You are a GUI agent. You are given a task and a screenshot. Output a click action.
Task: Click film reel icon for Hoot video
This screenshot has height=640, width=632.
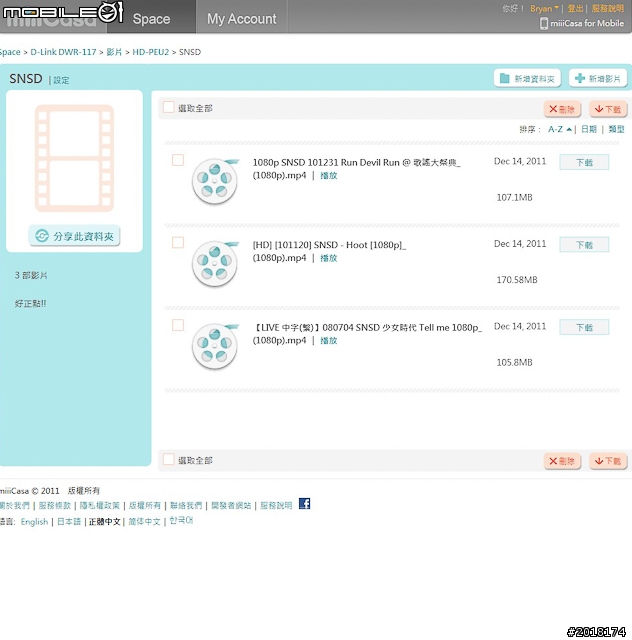click(215, 262)
